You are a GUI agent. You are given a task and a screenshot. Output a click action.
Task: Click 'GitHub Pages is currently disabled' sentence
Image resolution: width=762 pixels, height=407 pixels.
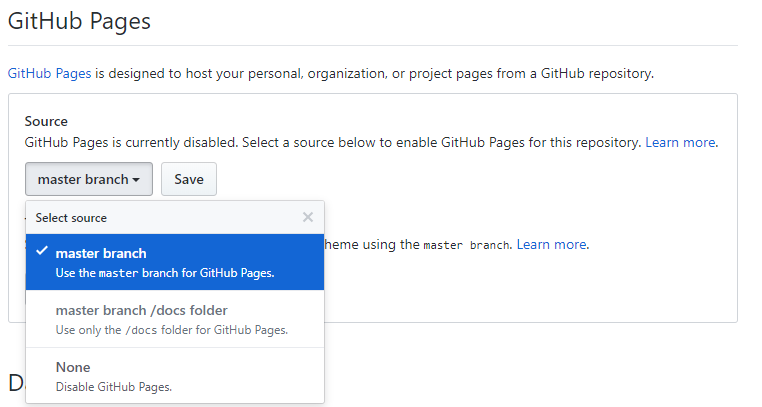131,142
